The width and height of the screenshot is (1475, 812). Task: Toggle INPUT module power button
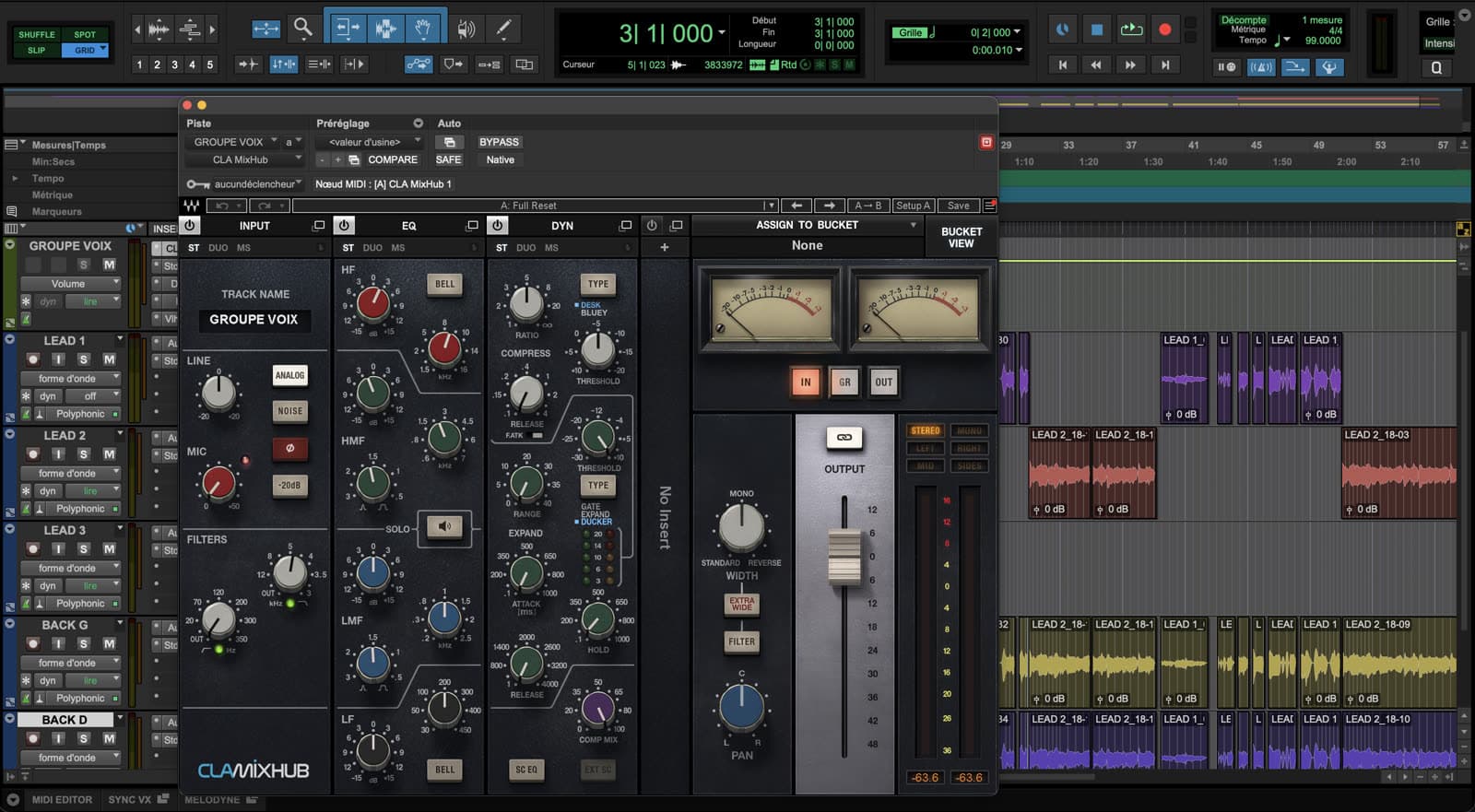pyautogui.click(x=190, y=226)
